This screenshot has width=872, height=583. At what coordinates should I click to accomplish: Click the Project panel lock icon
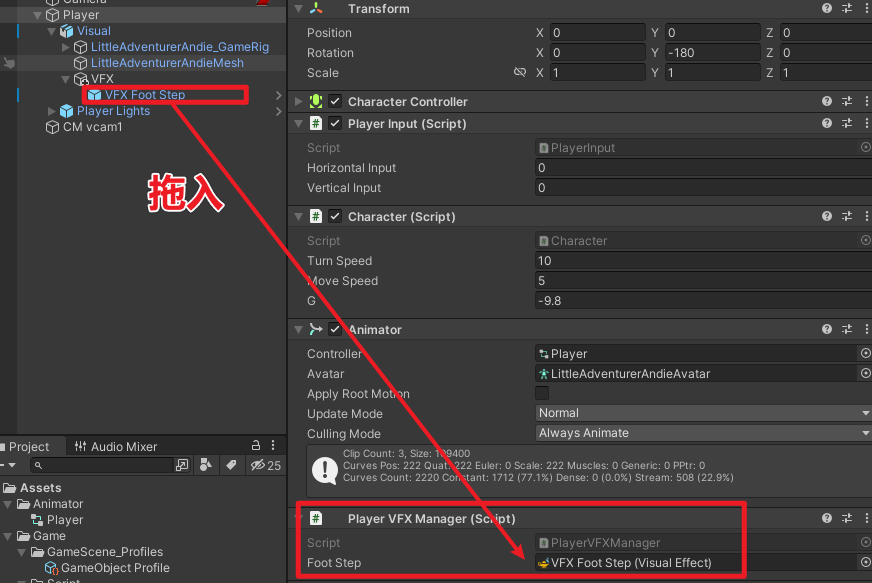point(256,447)
